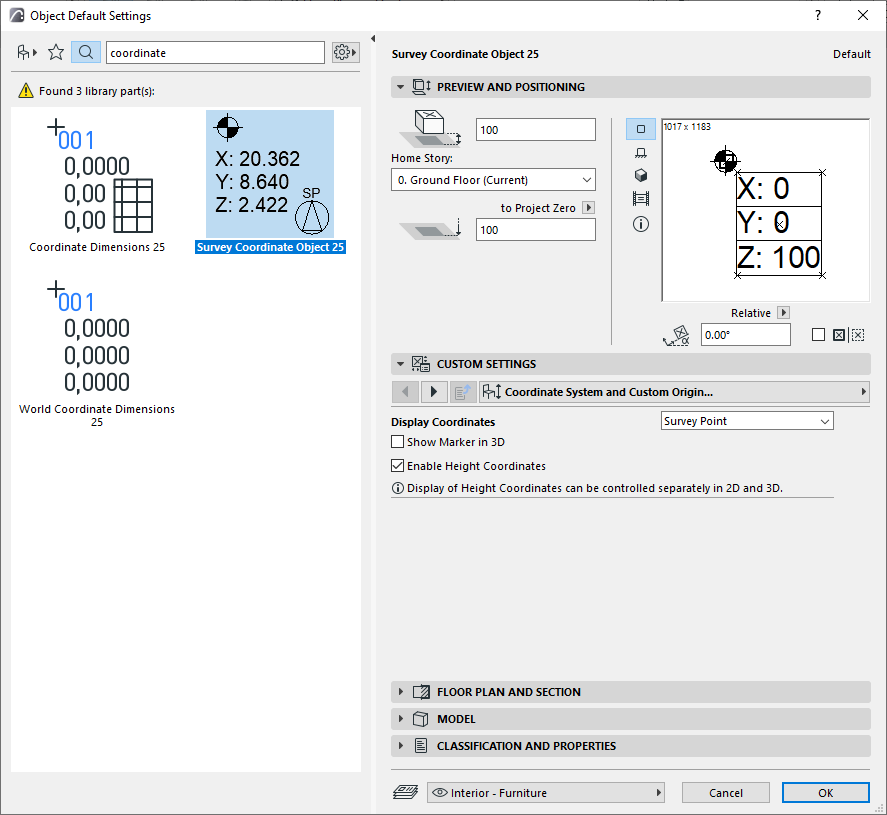The height and width of the screenshot is (815, 887).
Task: Open Coordinate System and Custom Origin page list
Action: click(x=674, y=392)
